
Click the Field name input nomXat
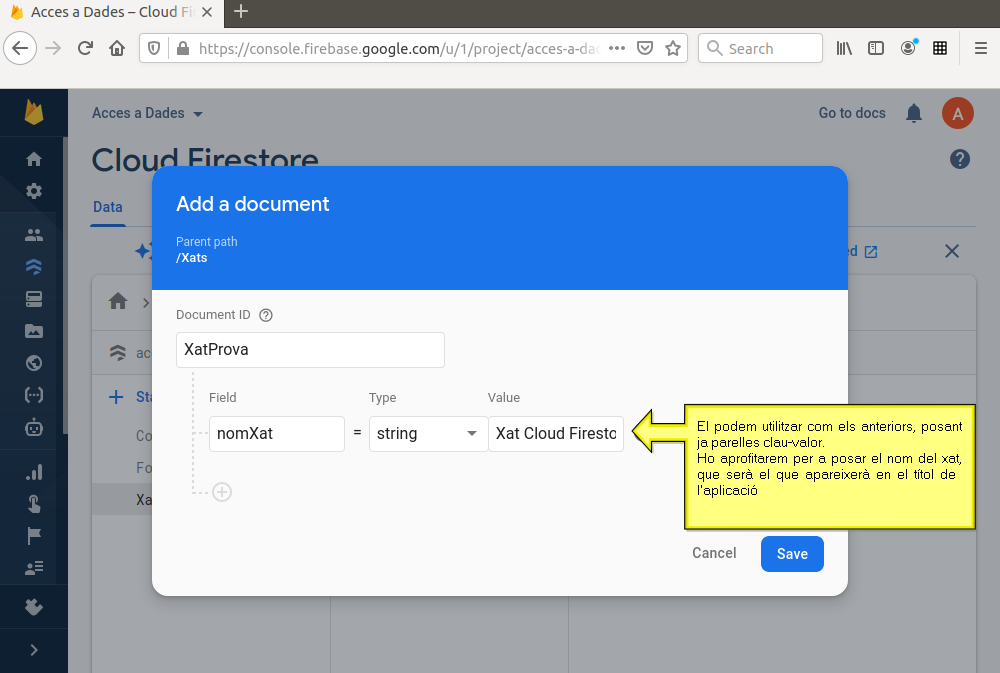point(277,434)
